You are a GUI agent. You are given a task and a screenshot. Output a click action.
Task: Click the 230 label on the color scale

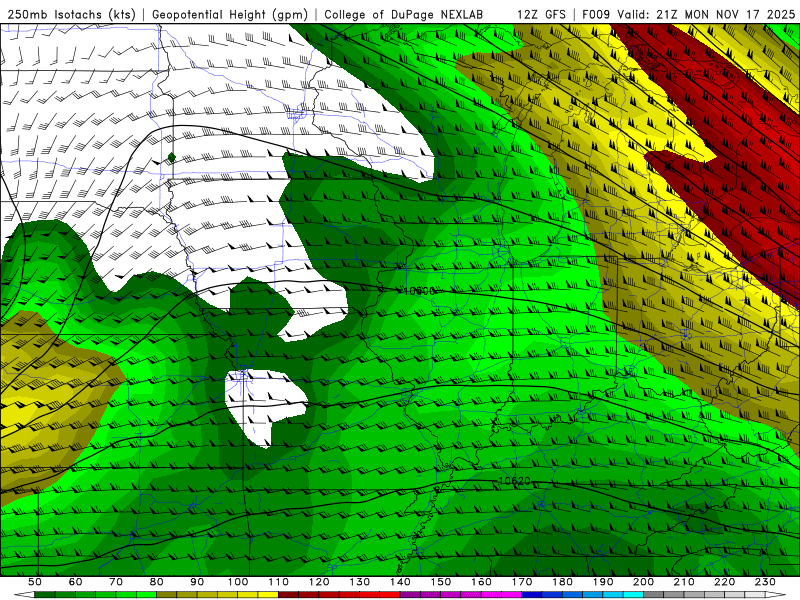point(765,582)
